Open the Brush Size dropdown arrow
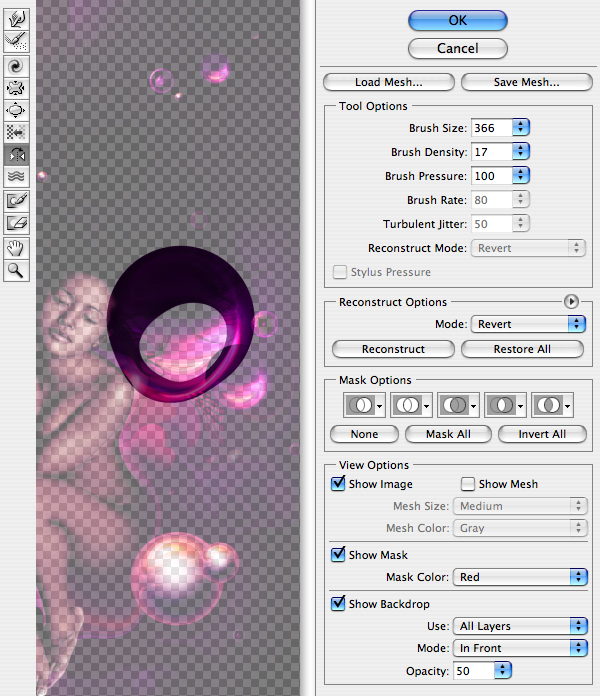This screenshot has height=696, width=600. (x=521, y=127)
